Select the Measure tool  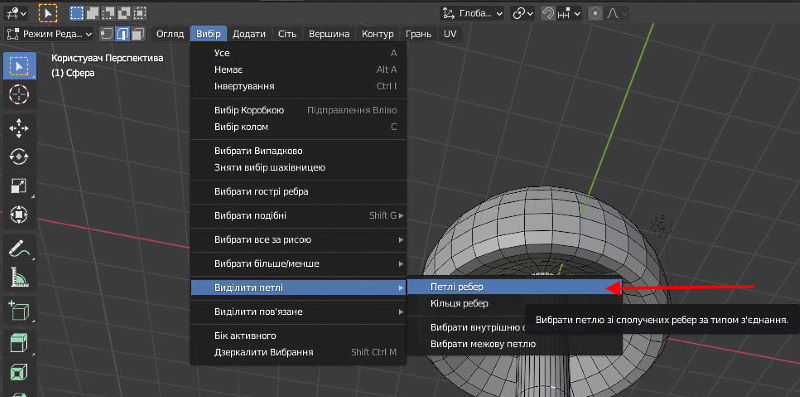tap(19, 277)
